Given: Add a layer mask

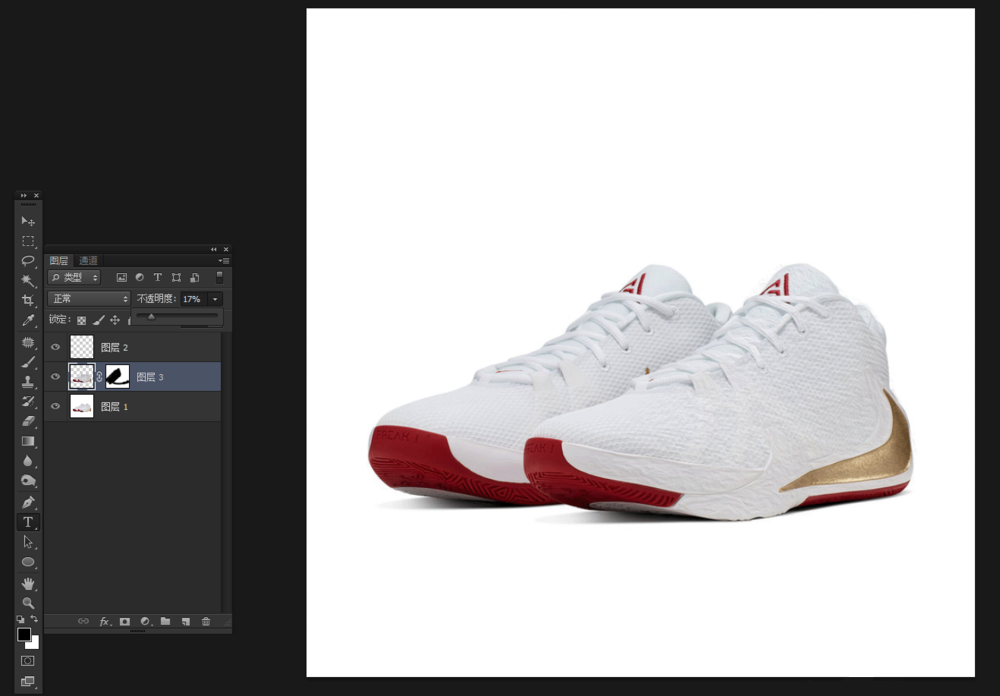Looking at the screenshot, I should [125, 621].
